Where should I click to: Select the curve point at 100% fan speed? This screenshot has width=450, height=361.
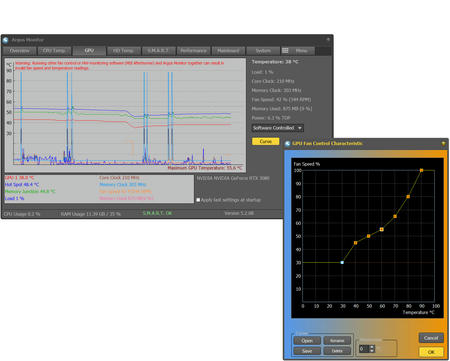pos(421,170)
